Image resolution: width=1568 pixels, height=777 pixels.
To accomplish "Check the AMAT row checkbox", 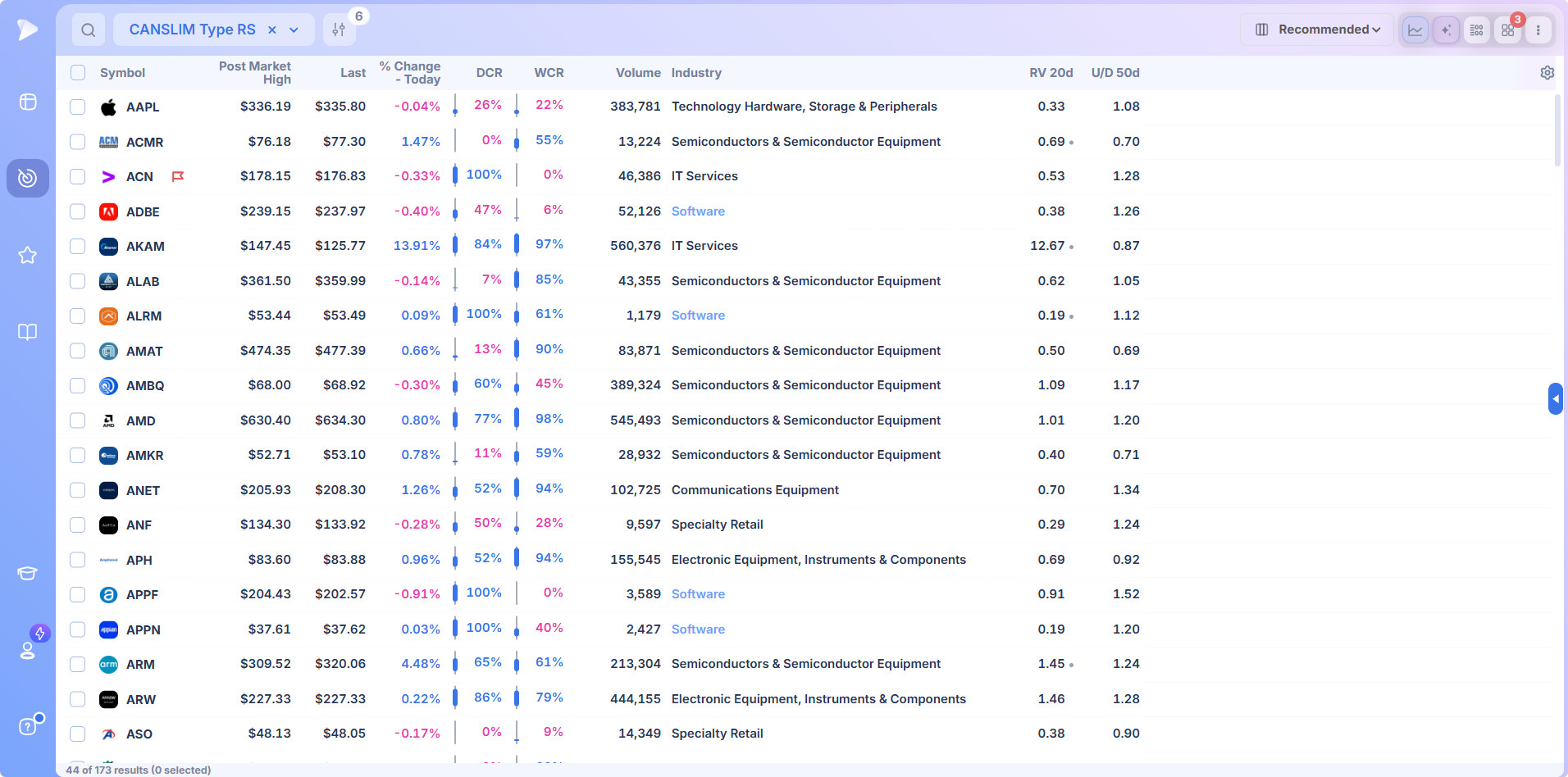I will coord(78,351).
